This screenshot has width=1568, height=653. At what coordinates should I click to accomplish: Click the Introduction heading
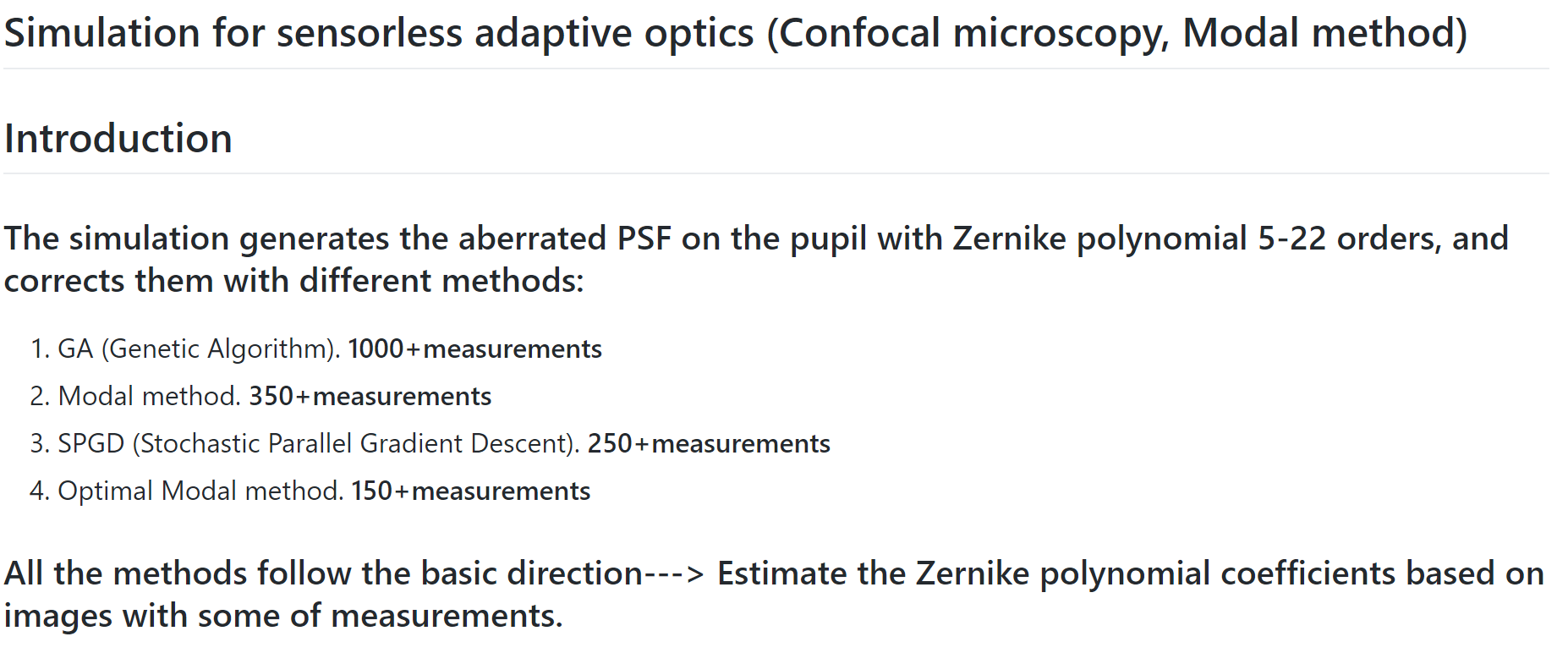[x=118, y=138]
